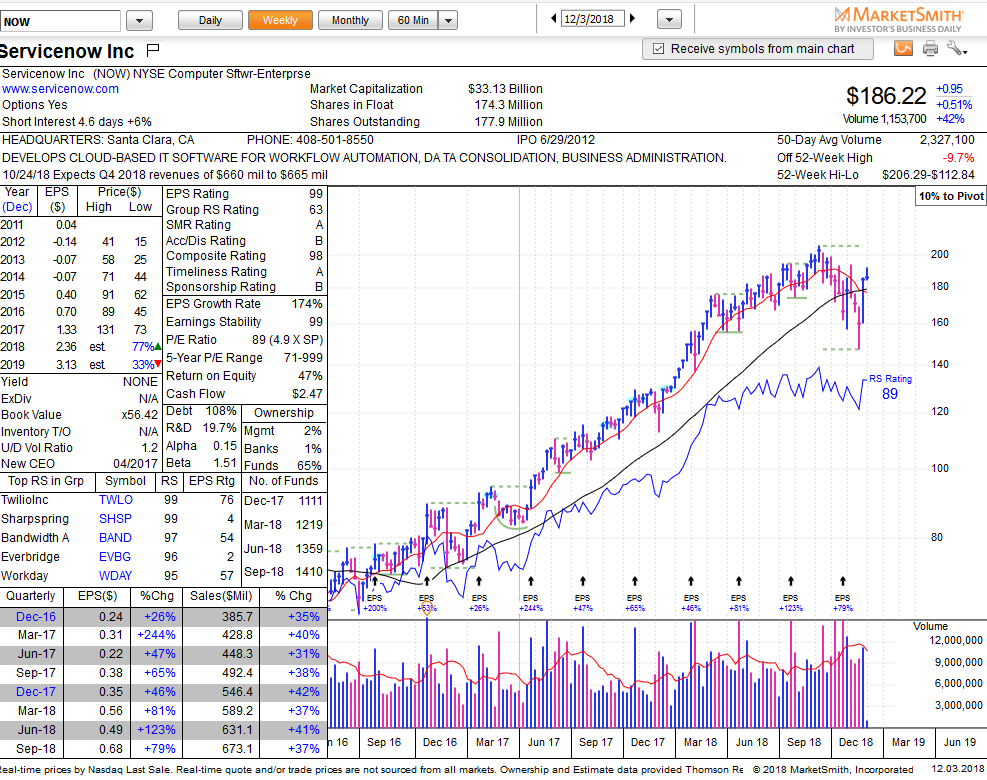Image resolution: width=987 pixels, height=780 pixels.
Task: Switch to the 60 Min chart
Action: click(x=413, y=20)
